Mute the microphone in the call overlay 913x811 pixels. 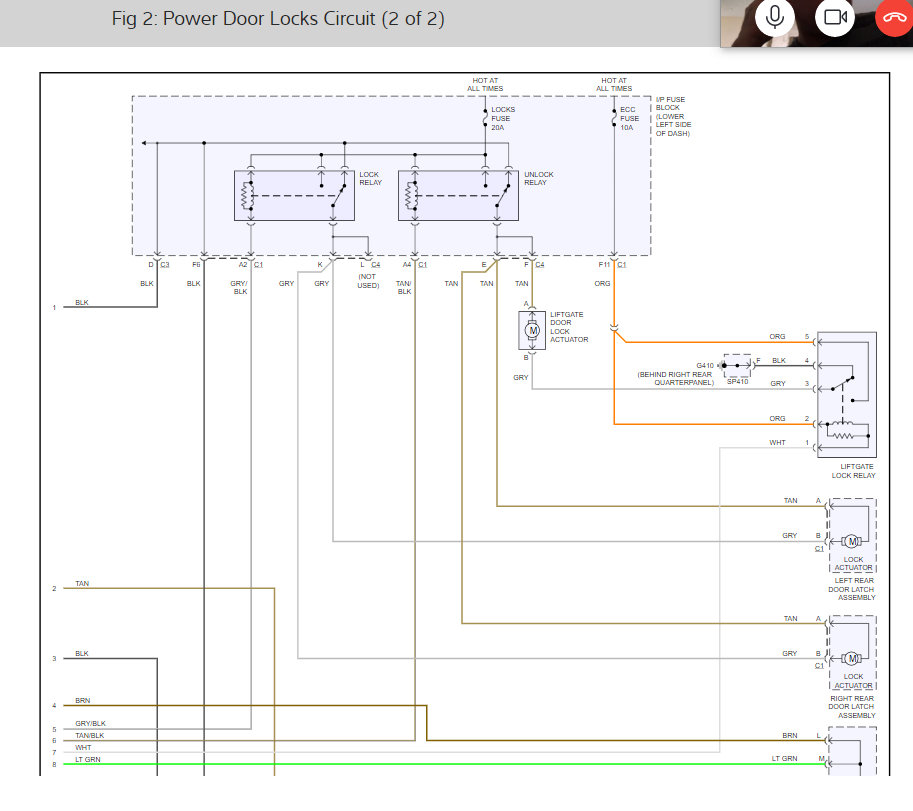coord(773,17)
